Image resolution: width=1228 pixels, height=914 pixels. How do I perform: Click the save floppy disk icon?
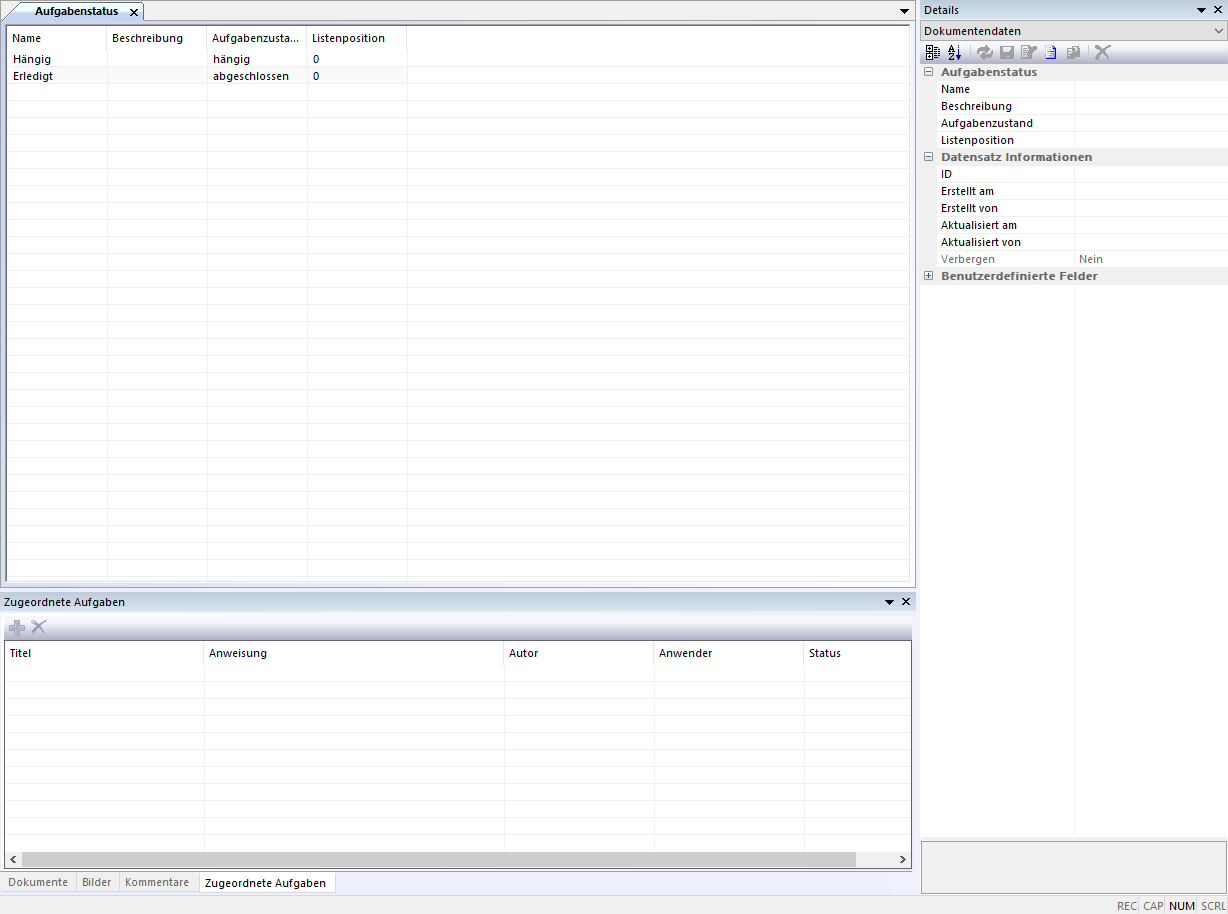pos(1007,52)
